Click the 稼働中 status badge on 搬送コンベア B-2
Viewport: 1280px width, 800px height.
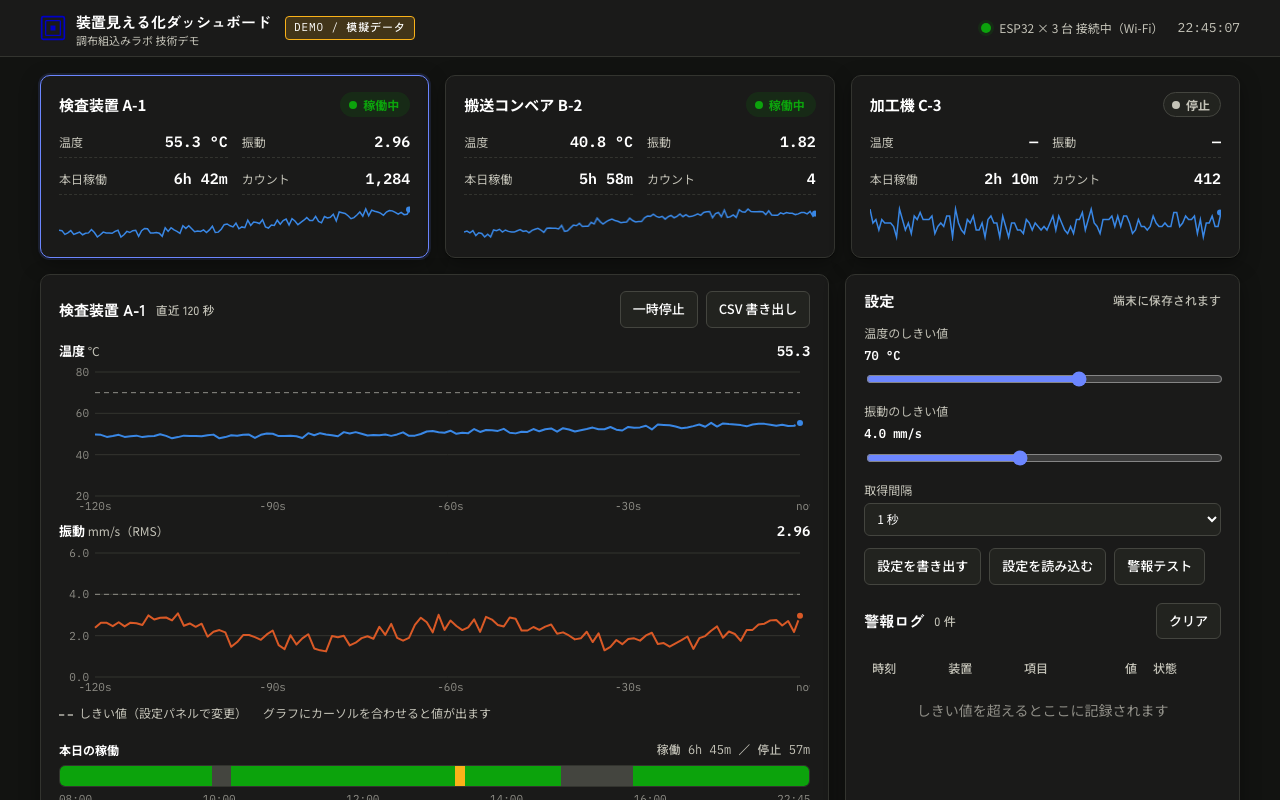click(780, 105)
